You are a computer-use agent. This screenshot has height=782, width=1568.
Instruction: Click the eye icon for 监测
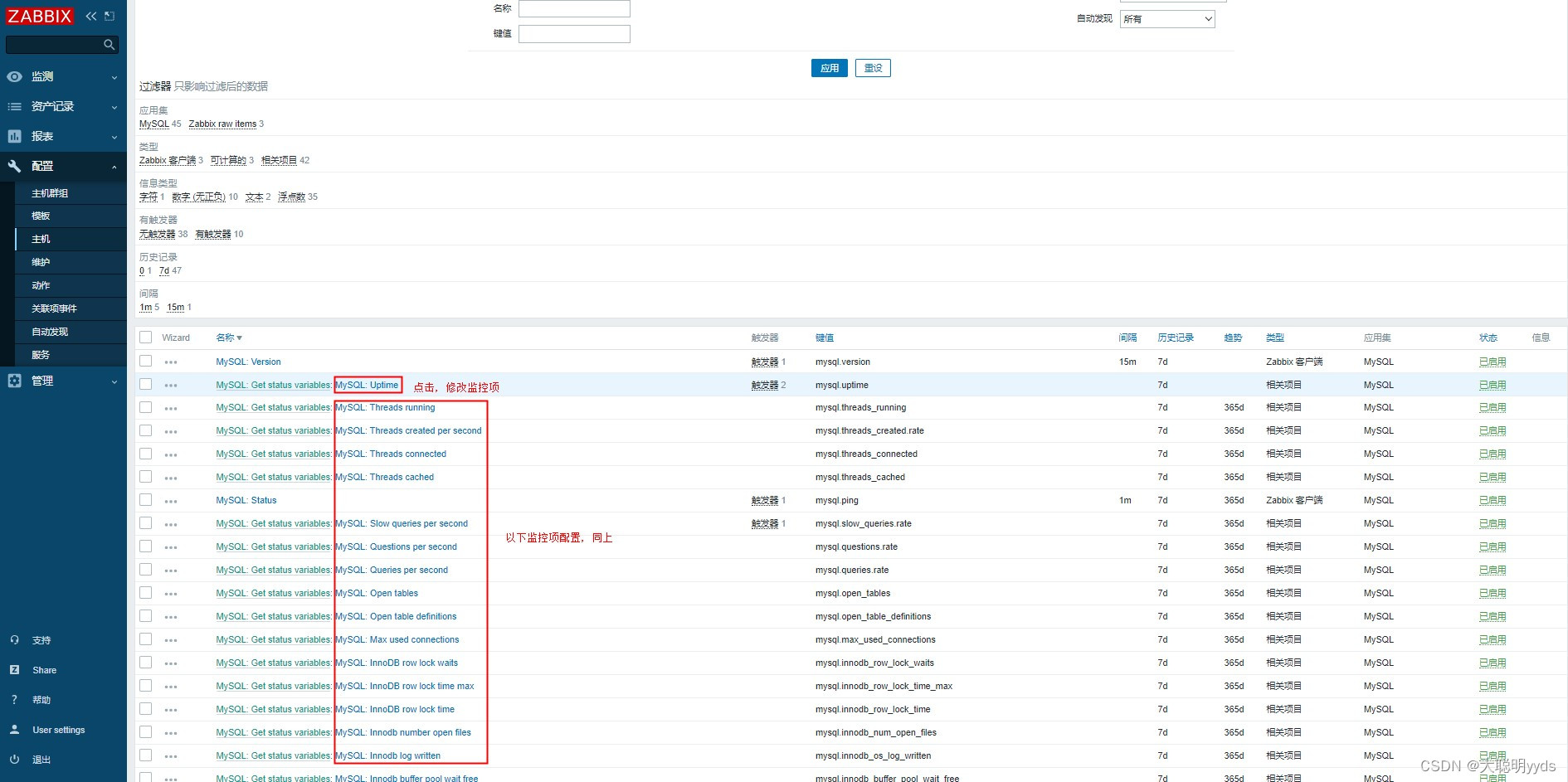[x=14, y=76]
